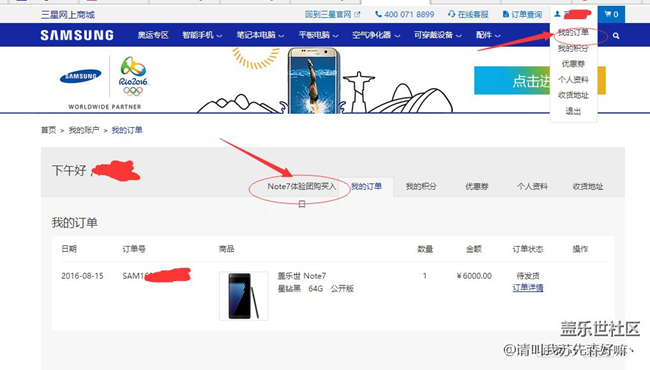Image resolution: width=650 pixels, height=370 pixels.
Task: Click the Galaxy Note7 product thumbnail
Action: (x=243, y=296)
